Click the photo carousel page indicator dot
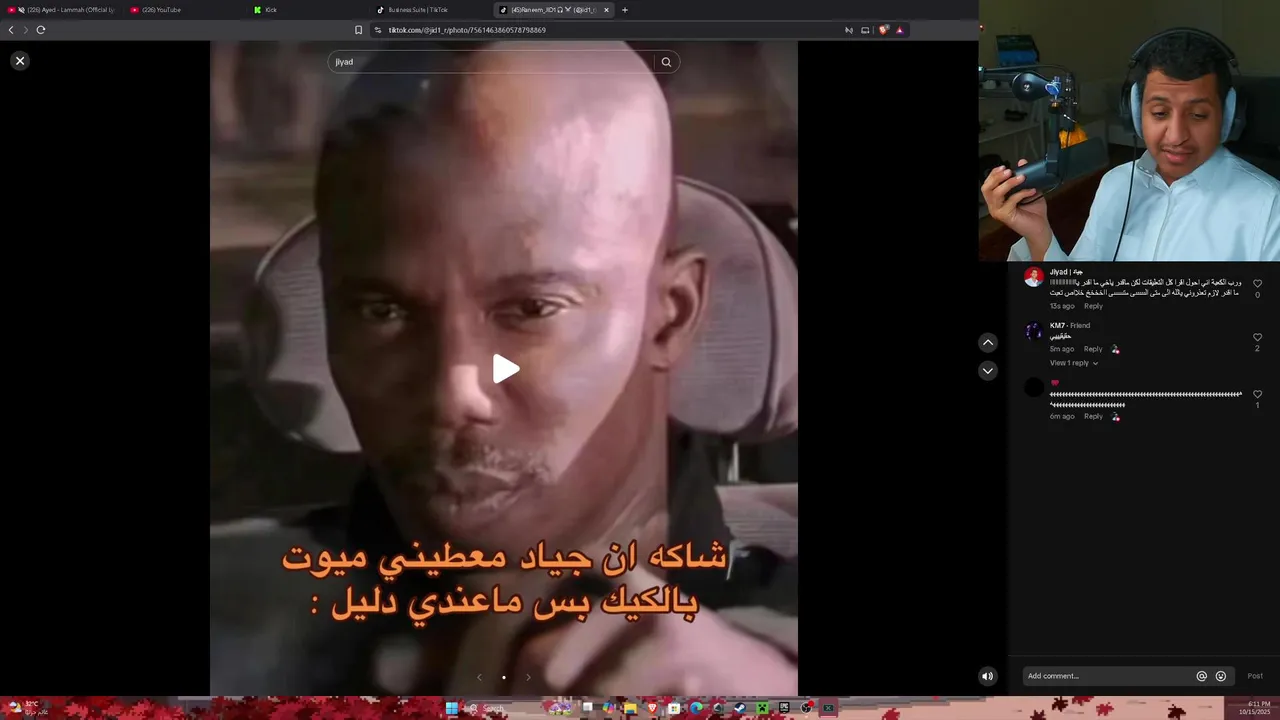 (503, 677)
